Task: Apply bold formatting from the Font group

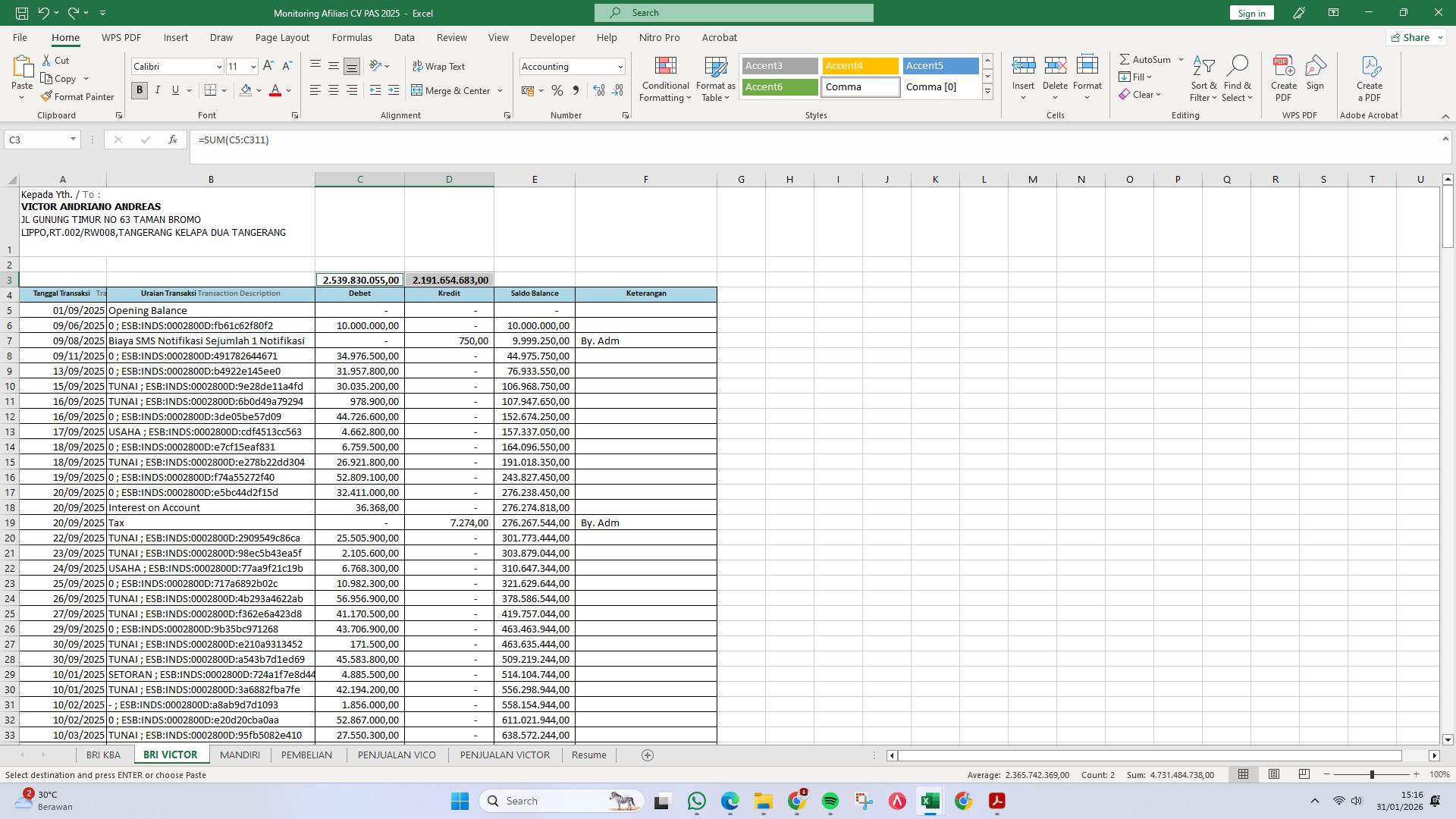Action: tap(139, 89)
